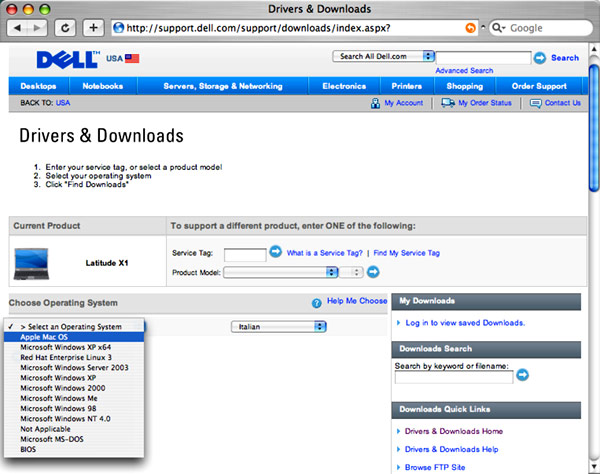Click the Service Tag input field
Viewport: 600px width, 474px height.
pyautogui.click(x=245, y=255)
